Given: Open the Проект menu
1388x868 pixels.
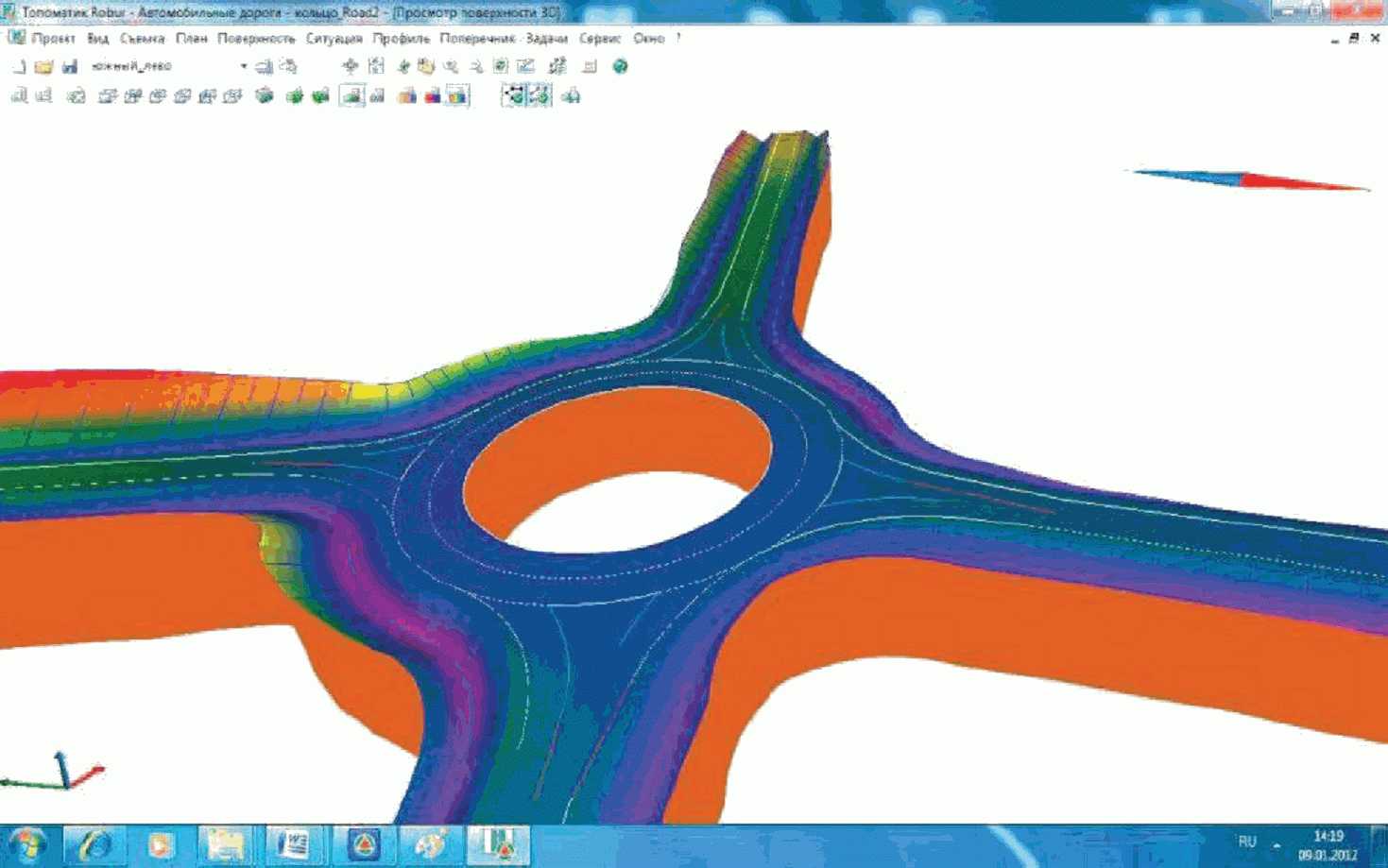Looking at the screenshot, I should coord(53,39).
